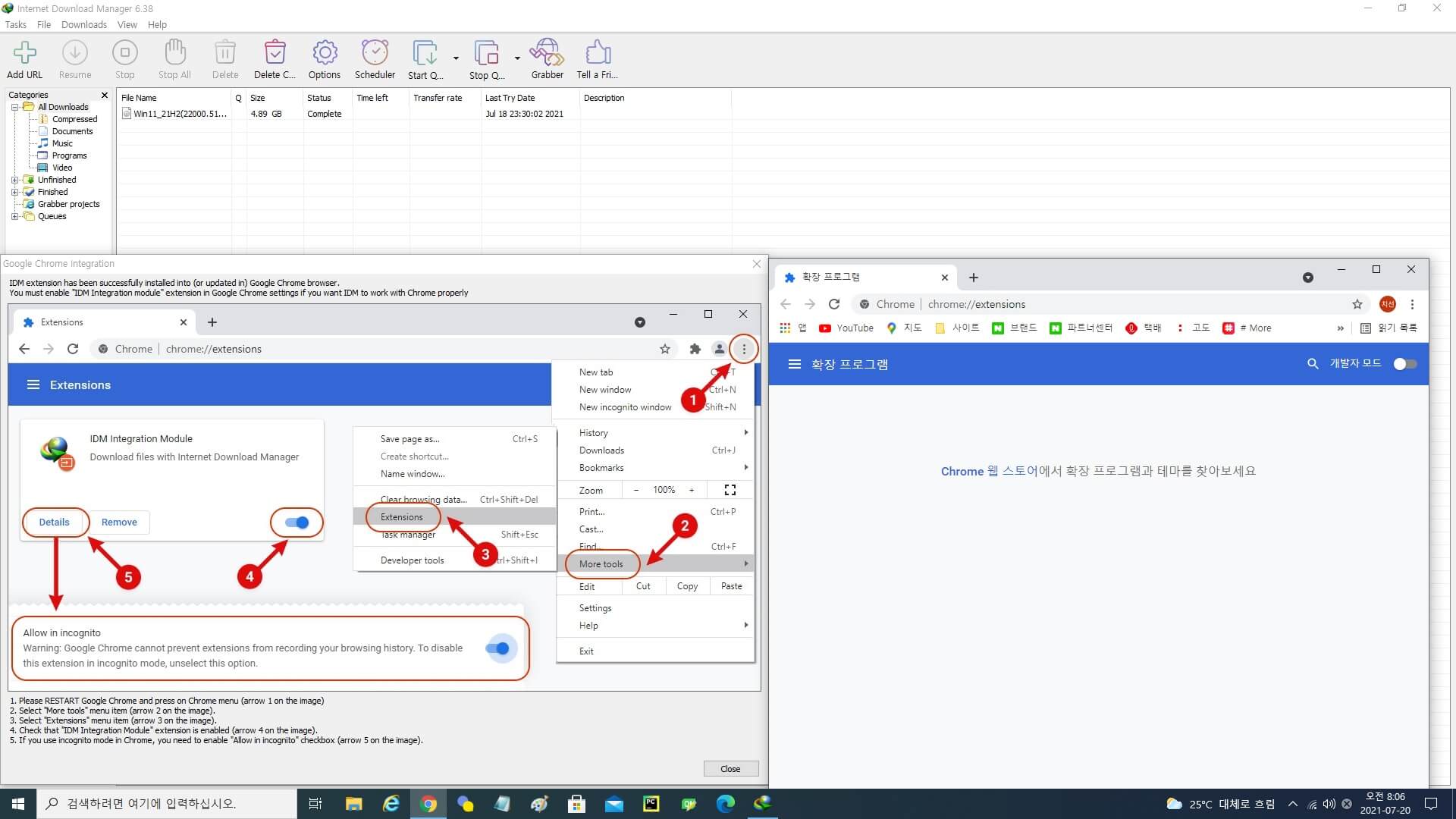This screenshot has width=1456, height=819.
Task: Show hidden system tray icons
Action: pos(1292,804)
